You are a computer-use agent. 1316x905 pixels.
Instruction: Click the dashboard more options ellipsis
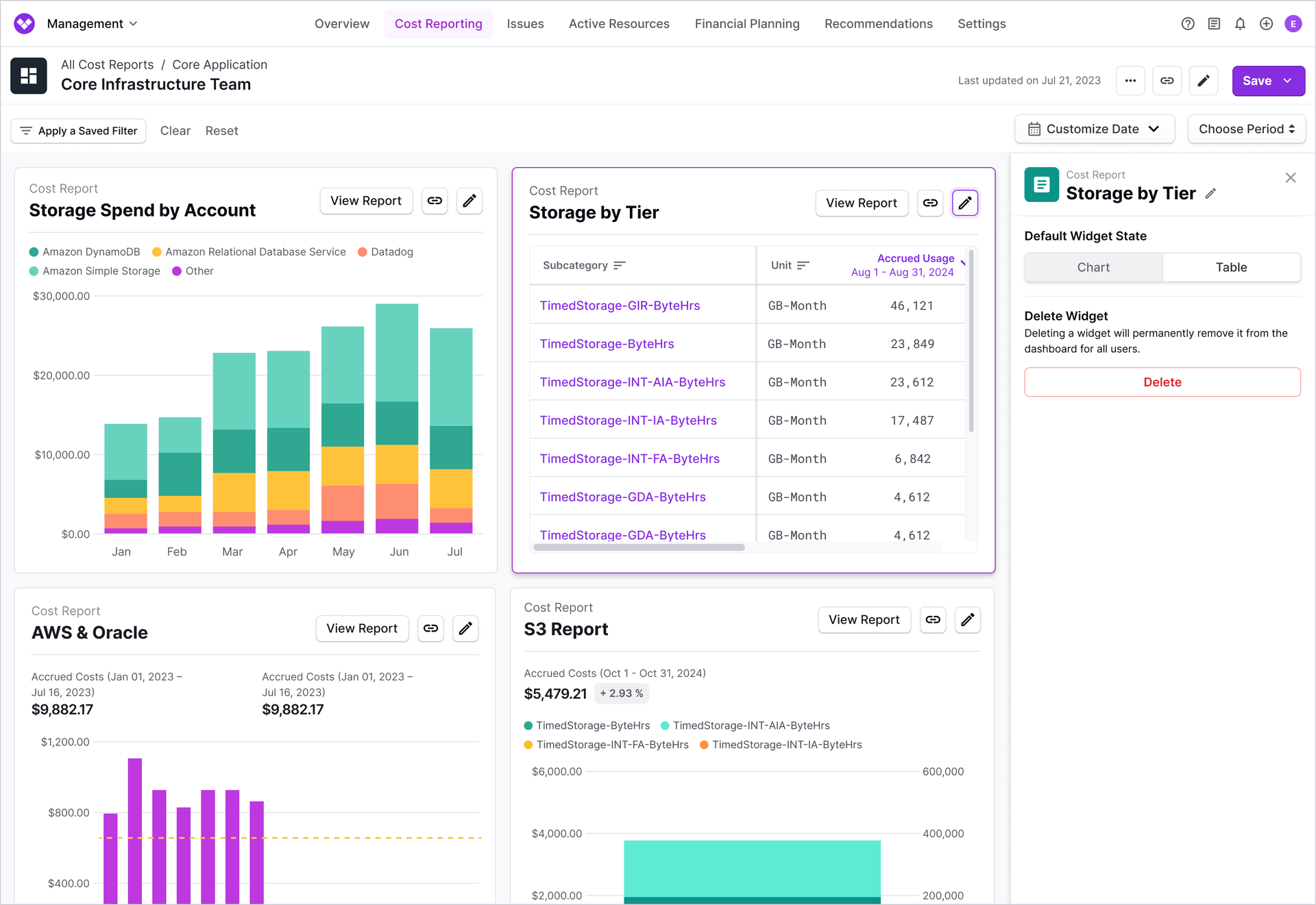point(1130,81)
